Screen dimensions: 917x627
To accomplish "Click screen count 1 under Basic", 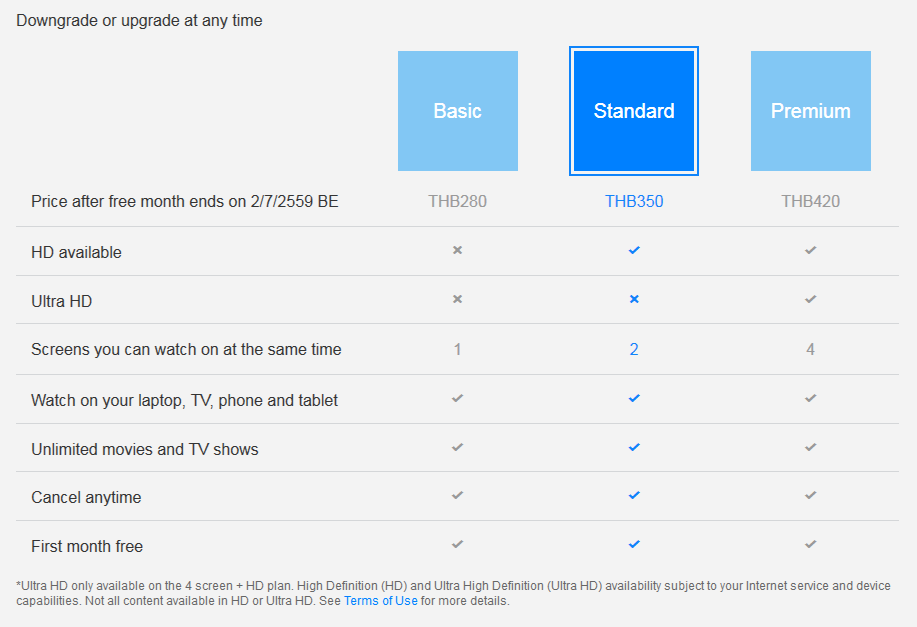I will pyautogui.click(x=457, y=349).
